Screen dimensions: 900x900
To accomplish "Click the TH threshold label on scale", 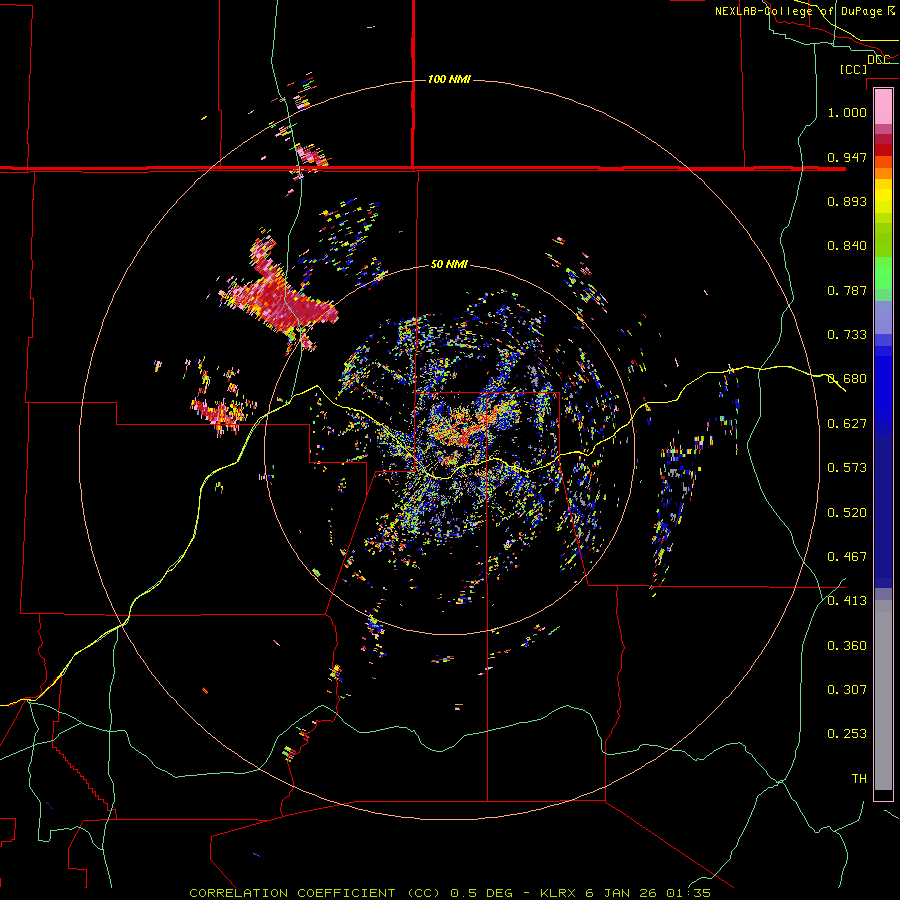I will coord(859,778).
